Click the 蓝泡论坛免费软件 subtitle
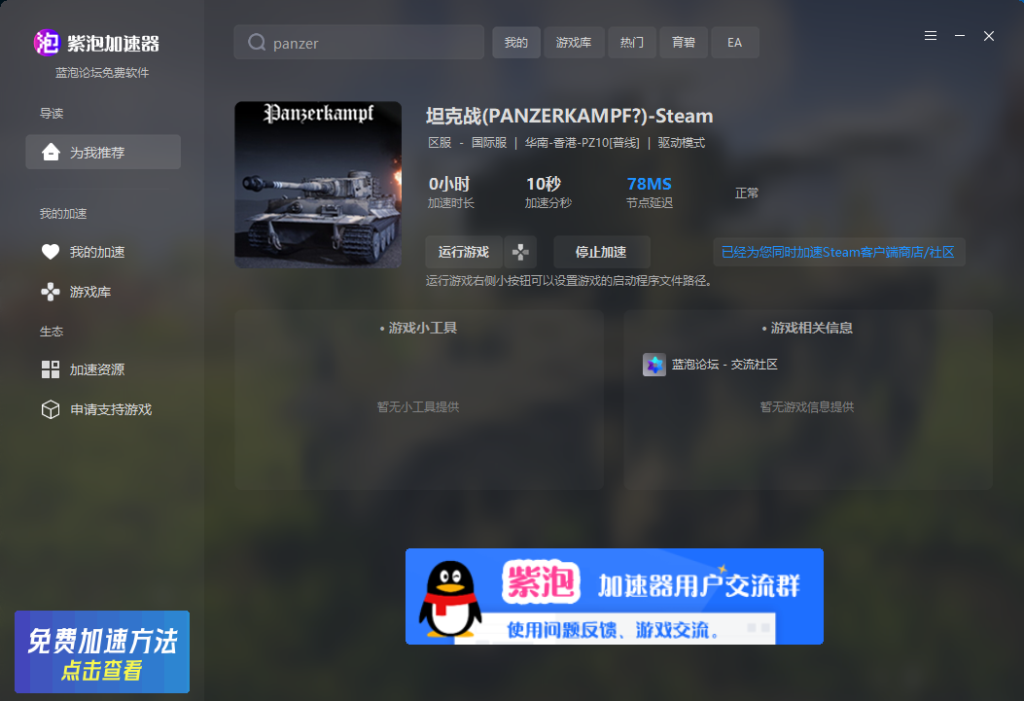Image resolution: width=1024 pixels, height=701 pixels. [x=102, y=73]
